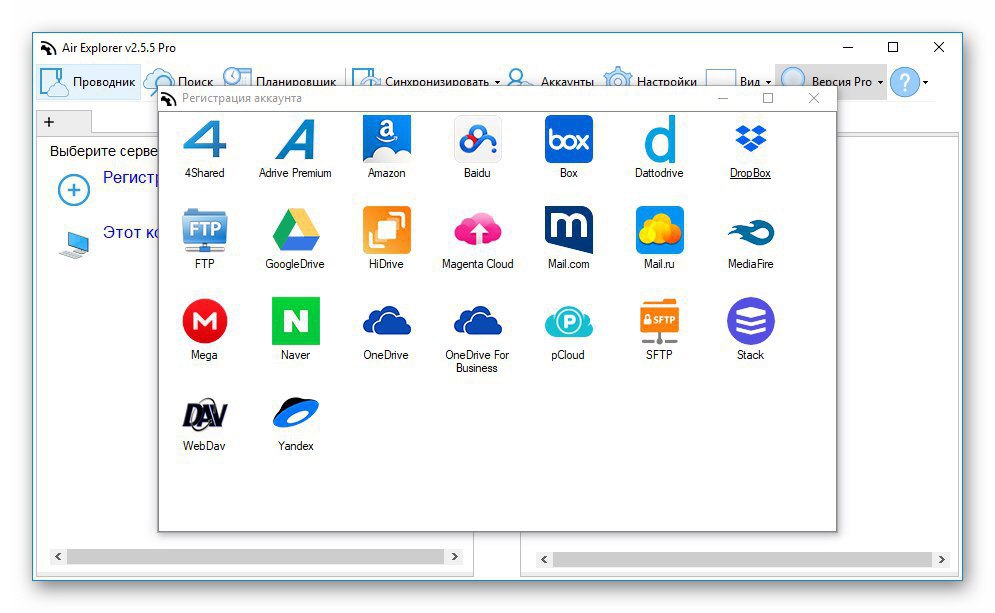995x613 pixels.
Task: Minimize the Регистрация аккаунта dialog
Action: click(x=723, y=98)
